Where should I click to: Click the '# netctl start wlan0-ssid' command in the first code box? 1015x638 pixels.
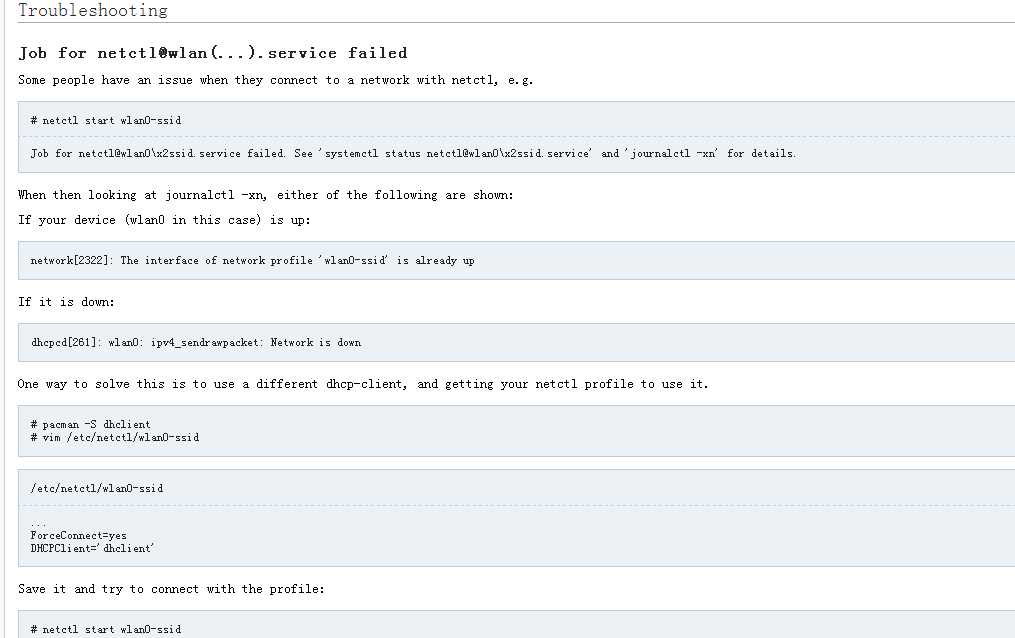point(106,120)
